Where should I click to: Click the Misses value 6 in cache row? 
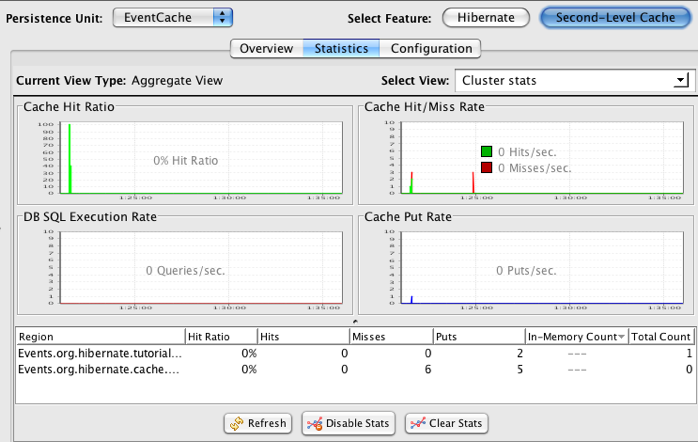coord(428,369)
